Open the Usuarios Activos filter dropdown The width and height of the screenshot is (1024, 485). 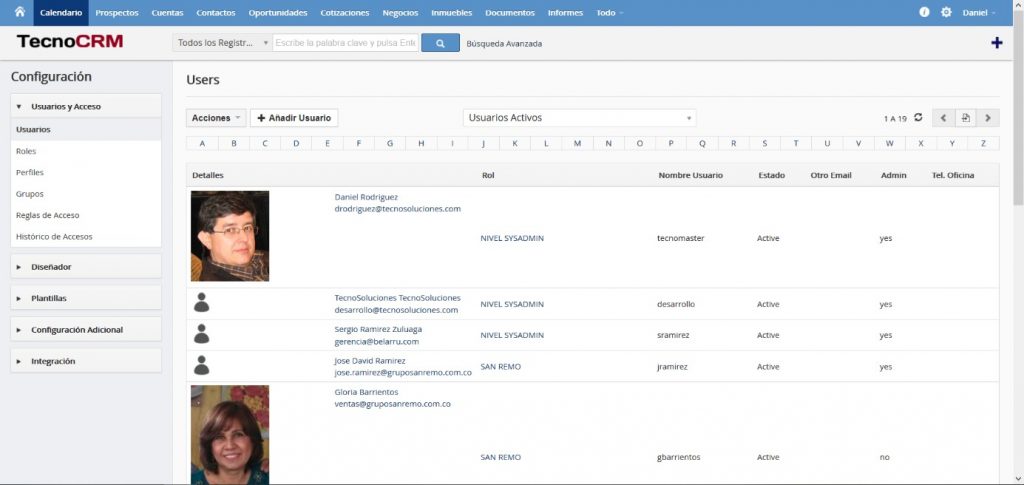[x=579, y=118]
